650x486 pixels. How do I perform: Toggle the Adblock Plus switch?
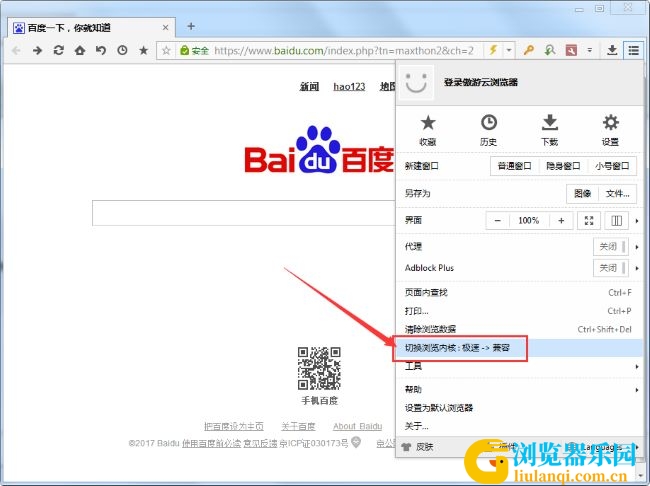point(611,268)
